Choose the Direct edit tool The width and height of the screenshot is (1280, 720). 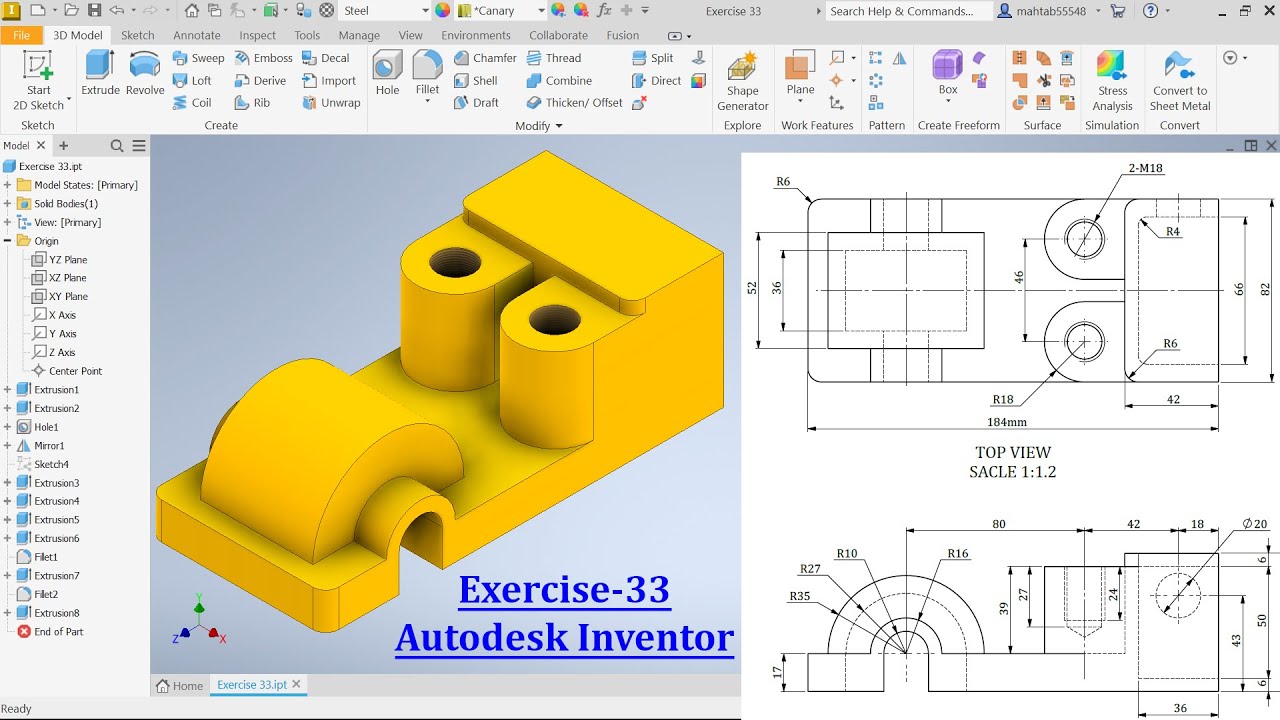click(656, 80)
